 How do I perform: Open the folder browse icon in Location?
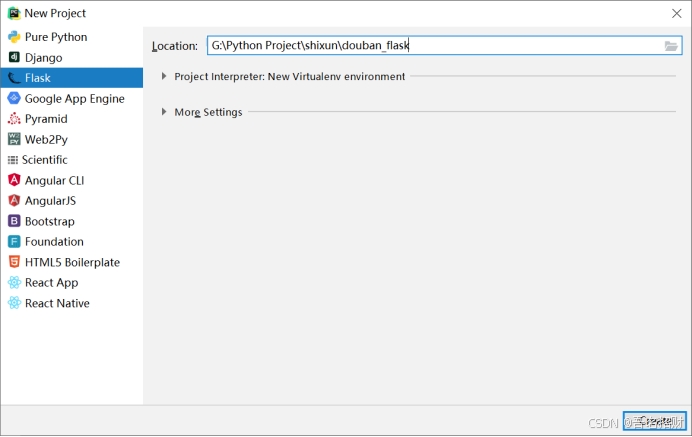click(671, 45)
